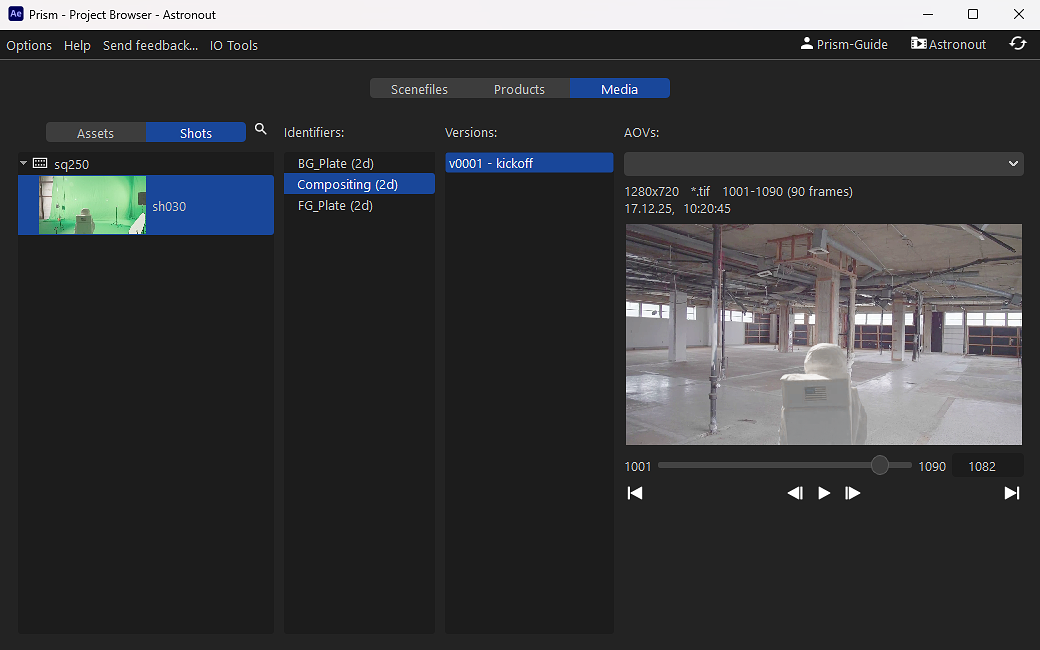This screenshot has height=650, width=1040.
Task: Click the search magnifier icon beside Shots
Action: pyautogui.click(x=260, y=129)
